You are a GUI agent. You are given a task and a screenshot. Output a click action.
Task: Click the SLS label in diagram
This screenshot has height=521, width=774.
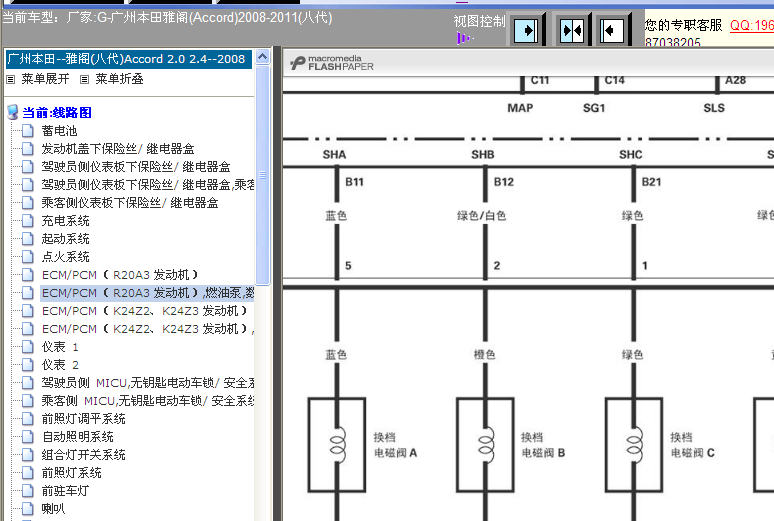714,108
